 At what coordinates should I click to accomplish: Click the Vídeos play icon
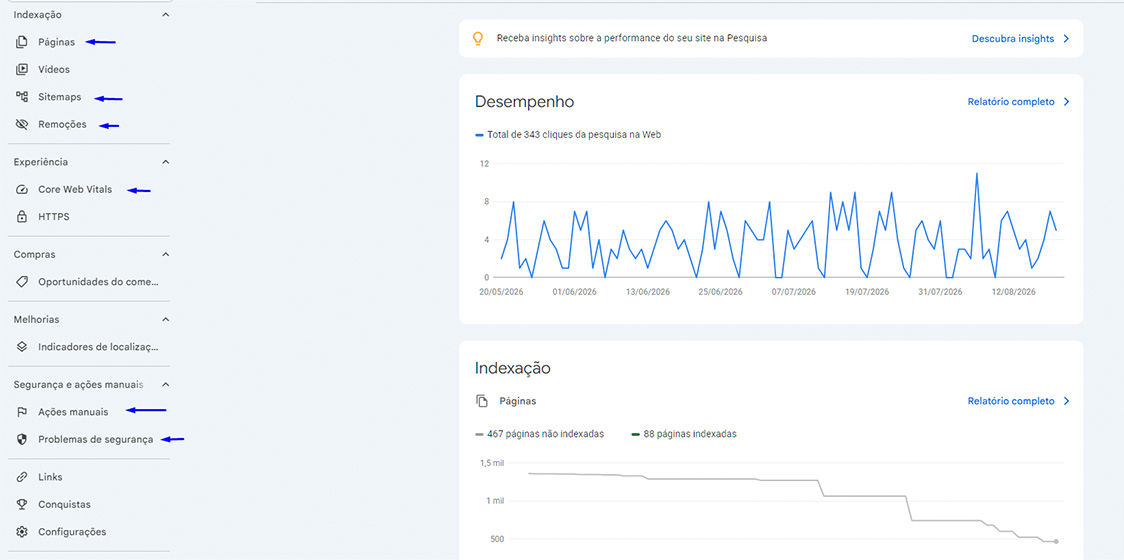coord(22,70)
